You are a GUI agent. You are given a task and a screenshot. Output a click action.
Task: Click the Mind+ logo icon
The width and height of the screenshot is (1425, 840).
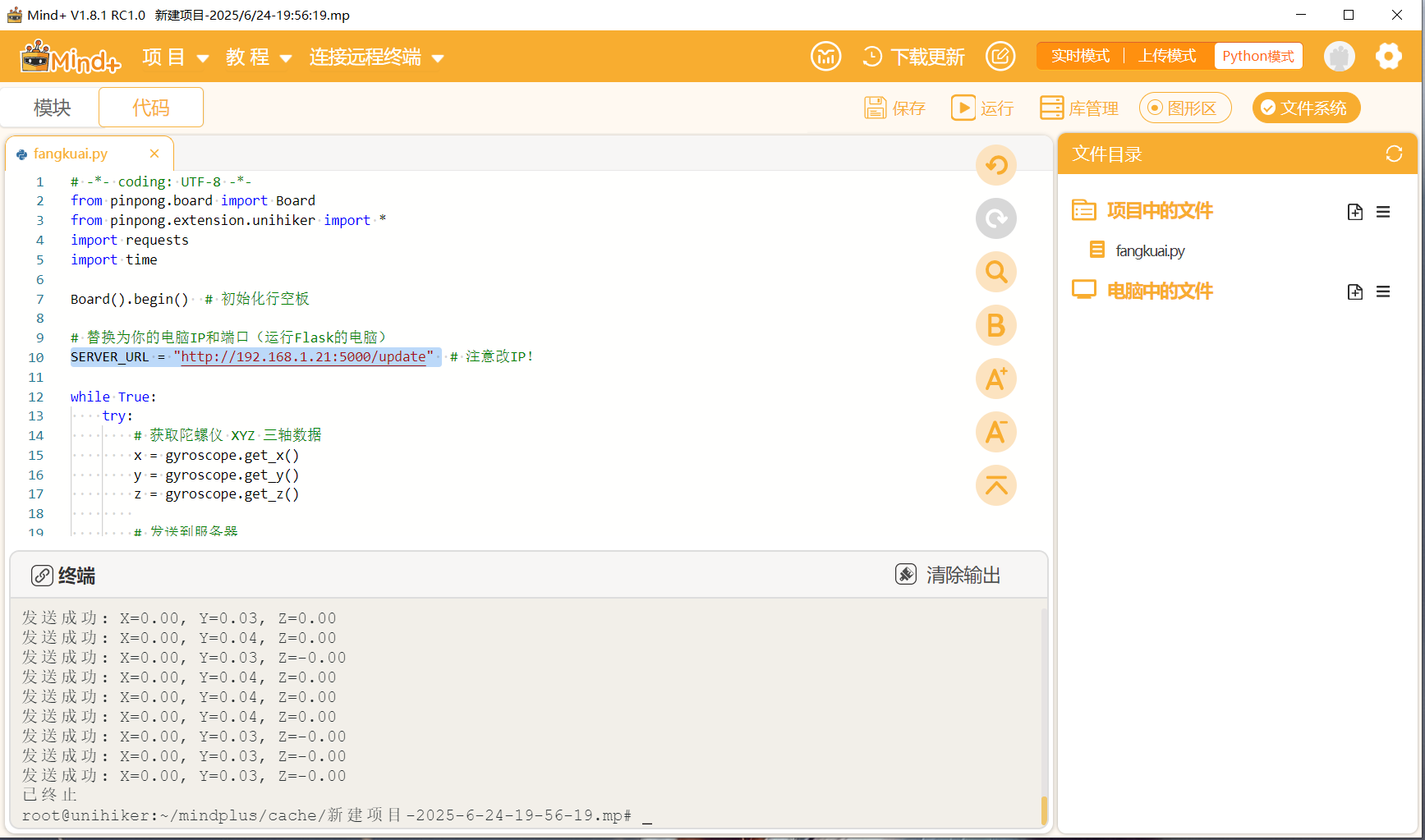click(x=71, y=57)
